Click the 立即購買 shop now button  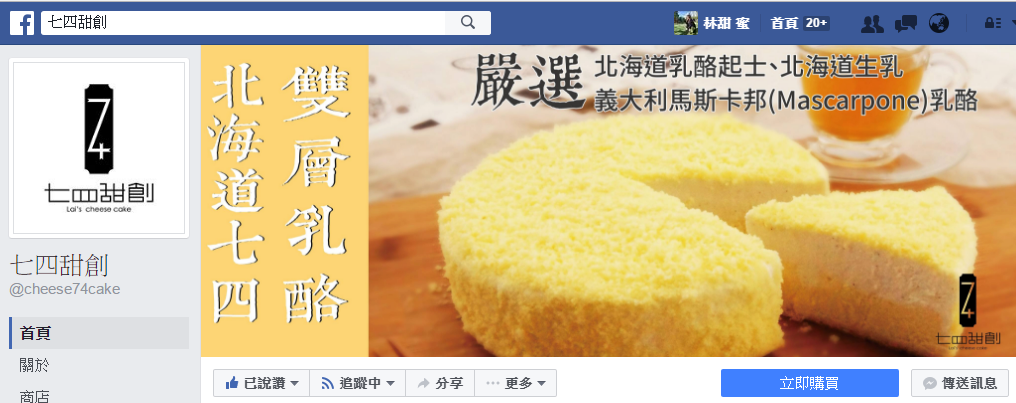point(809,383)
